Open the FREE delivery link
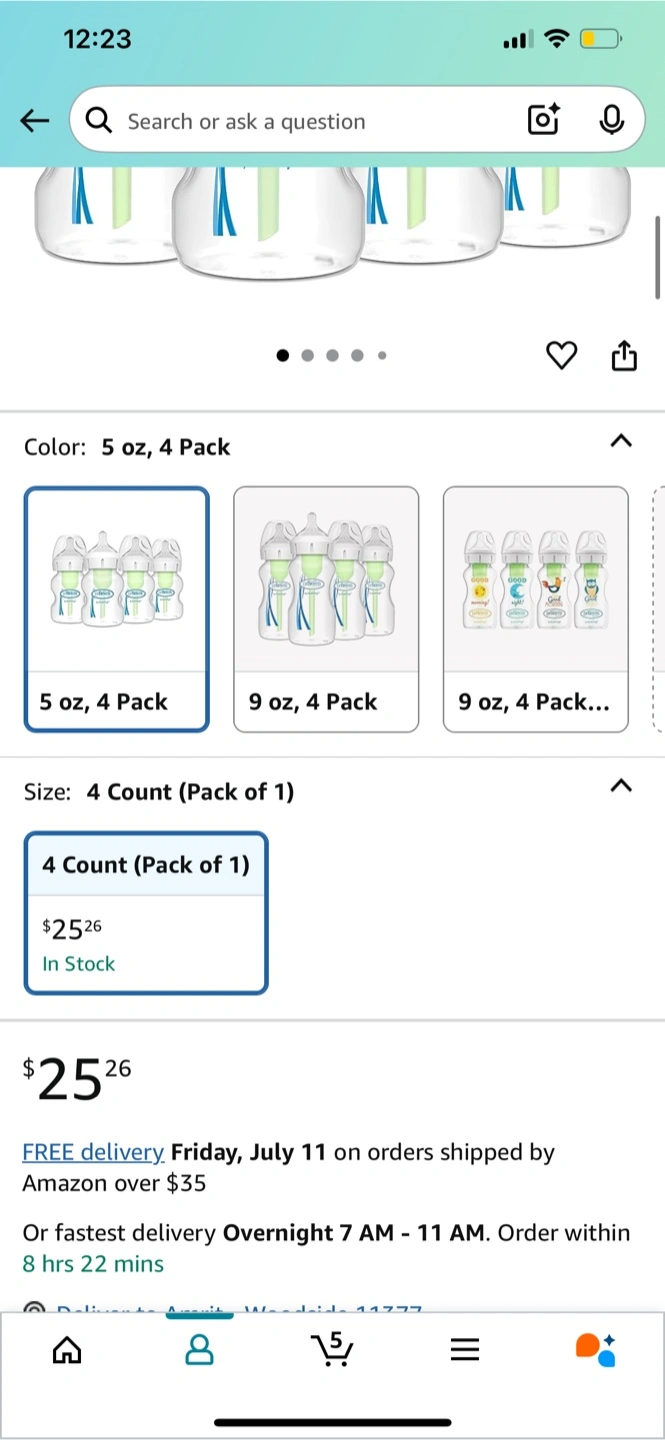Image resolution: width=665 pixels, height=1440 pixels. click(93, 1152)
